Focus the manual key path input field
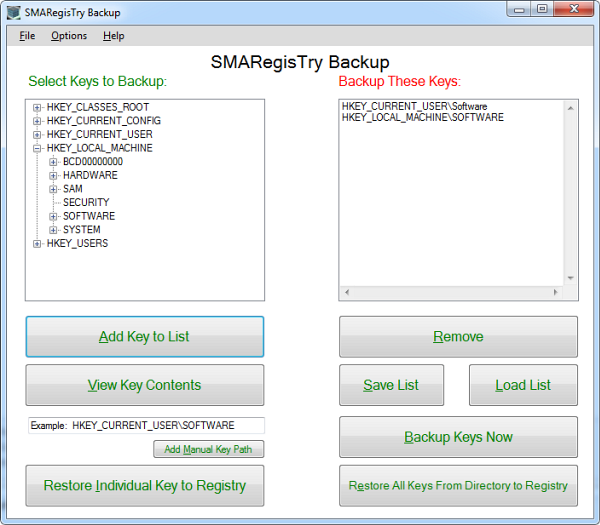Viewport: 600px width, 525px height. coord(146,426)
